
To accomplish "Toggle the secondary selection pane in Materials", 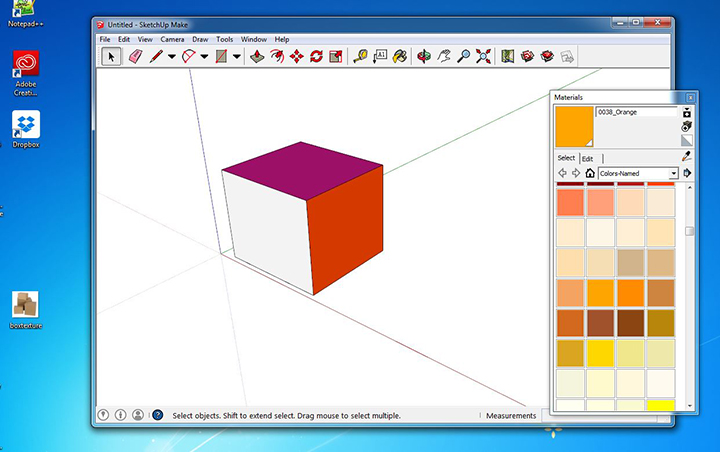I will (687, 112).
